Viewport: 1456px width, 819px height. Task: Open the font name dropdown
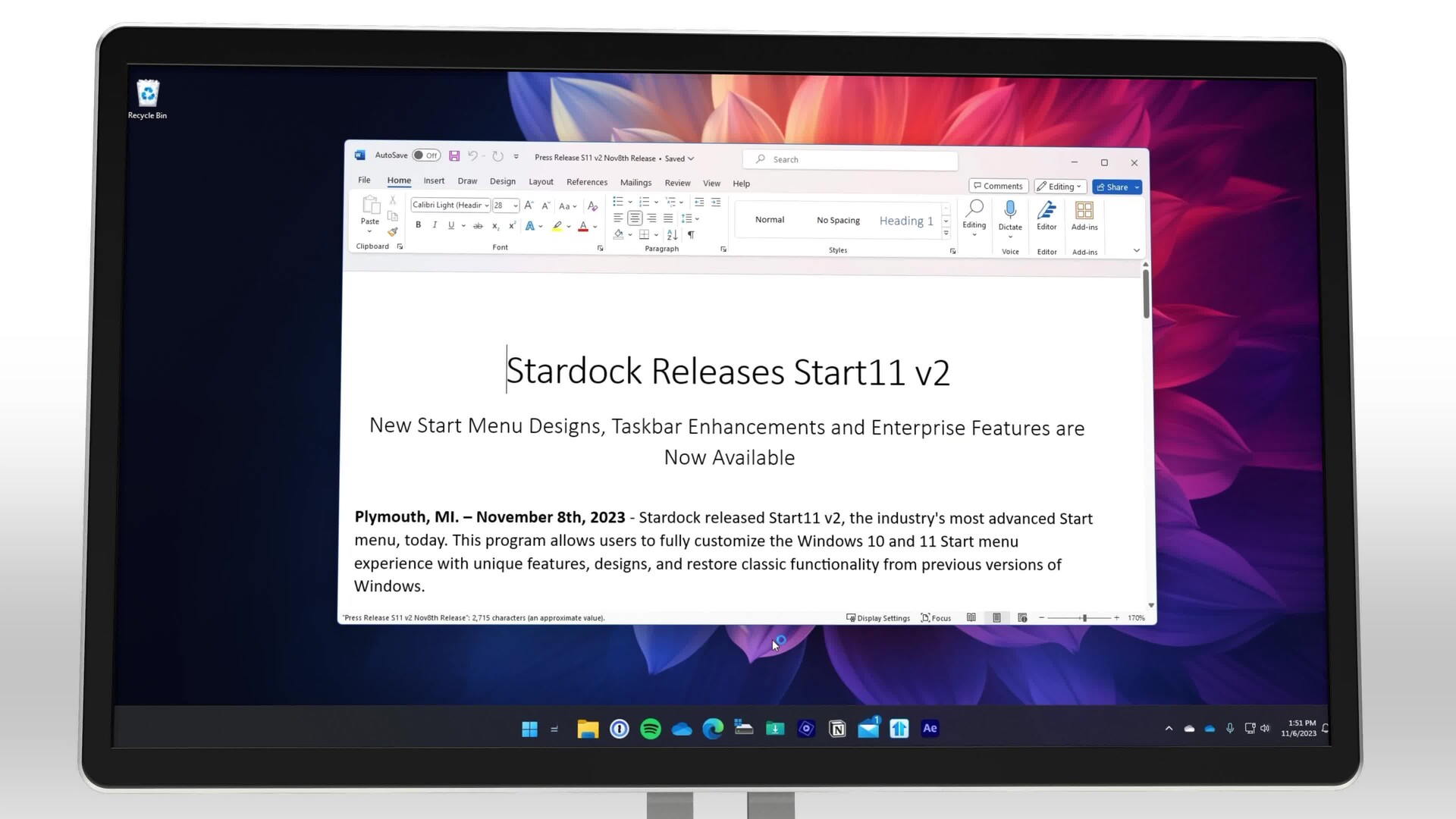tap(487, 206)
